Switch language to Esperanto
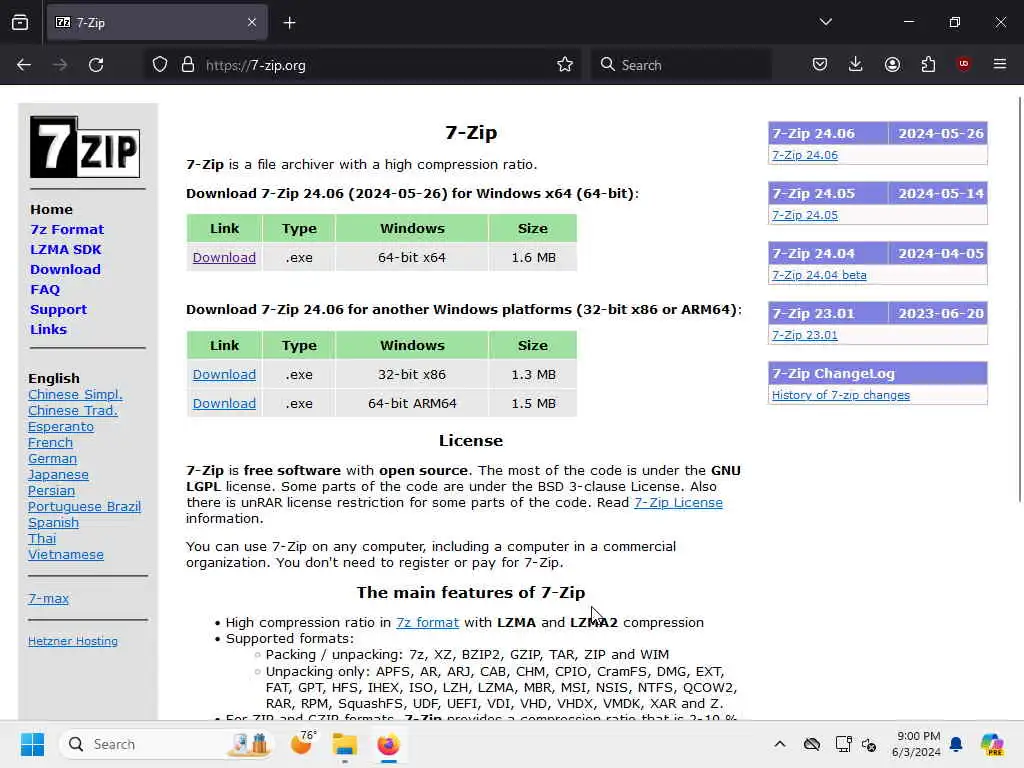Viewport: 1024px width, 768px height. tap(61, 426)
